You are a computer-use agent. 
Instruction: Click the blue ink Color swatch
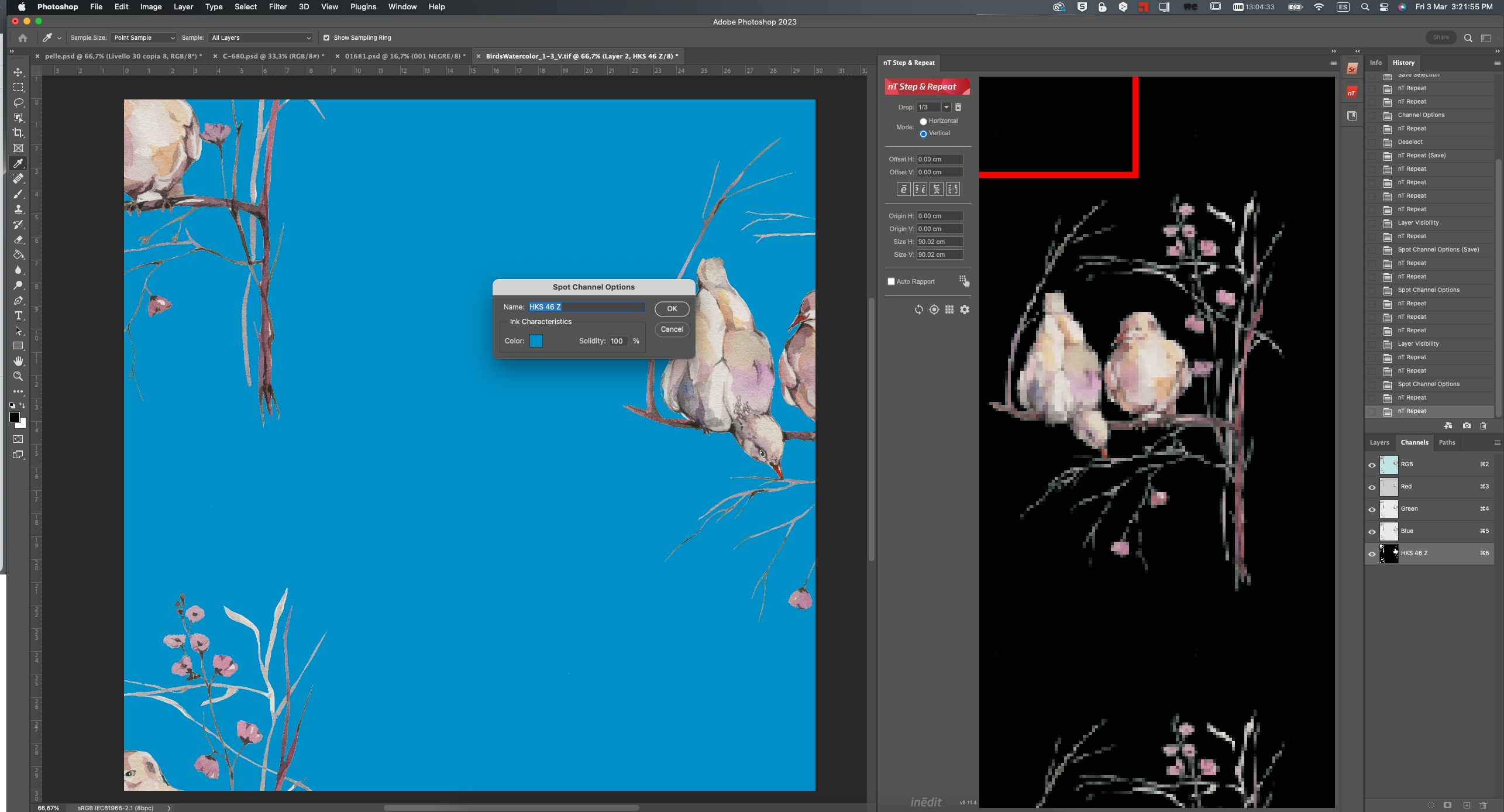536,340
